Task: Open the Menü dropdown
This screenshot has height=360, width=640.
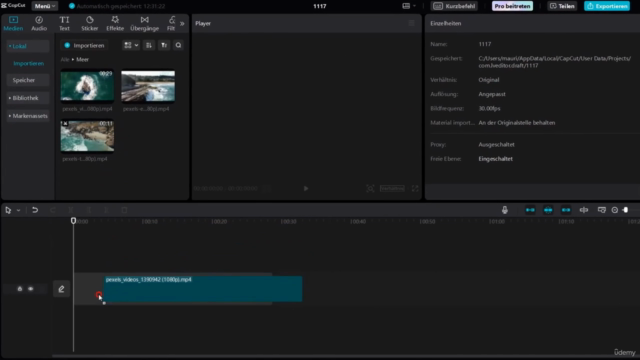Action: pyautogui.click(x=44, y=6)
